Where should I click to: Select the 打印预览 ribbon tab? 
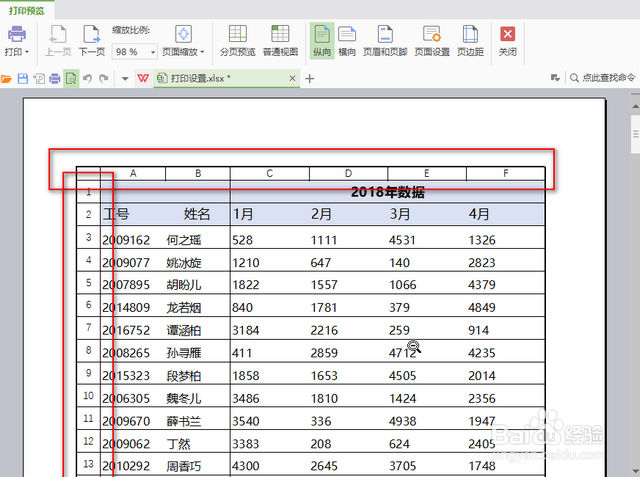[27, 11]
